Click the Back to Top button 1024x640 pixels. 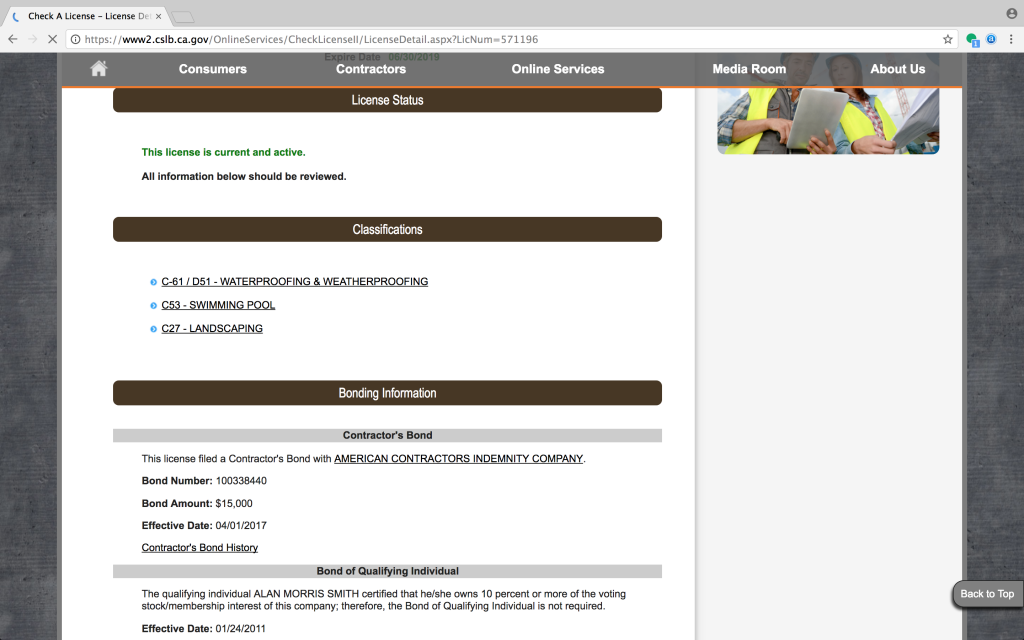coord(986,593)
